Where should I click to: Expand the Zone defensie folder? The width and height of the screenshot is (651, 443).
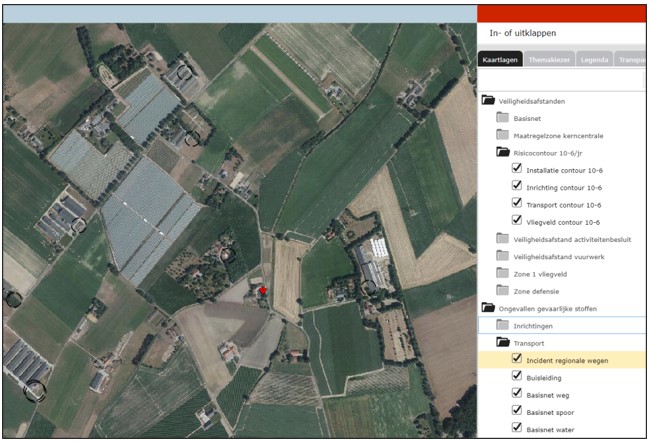click(502, 291)
